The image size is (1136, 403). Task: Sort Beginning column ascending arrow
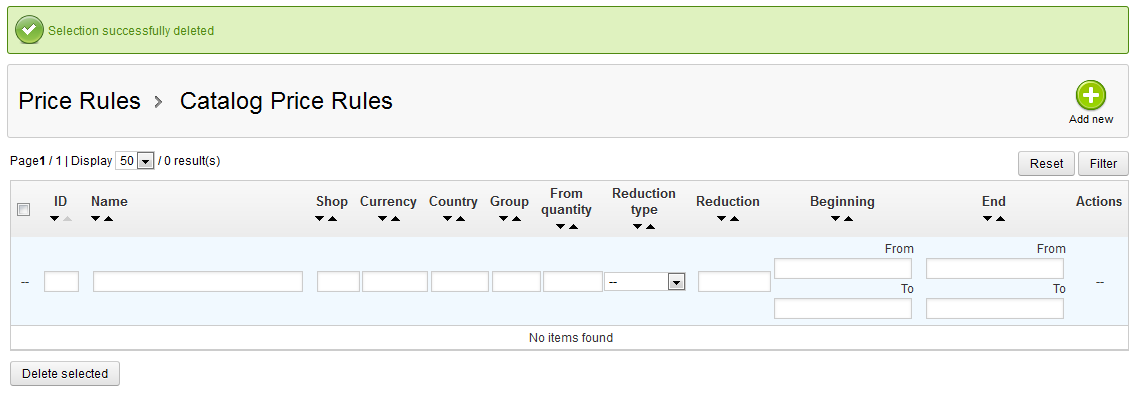click(x=848, y=219)
